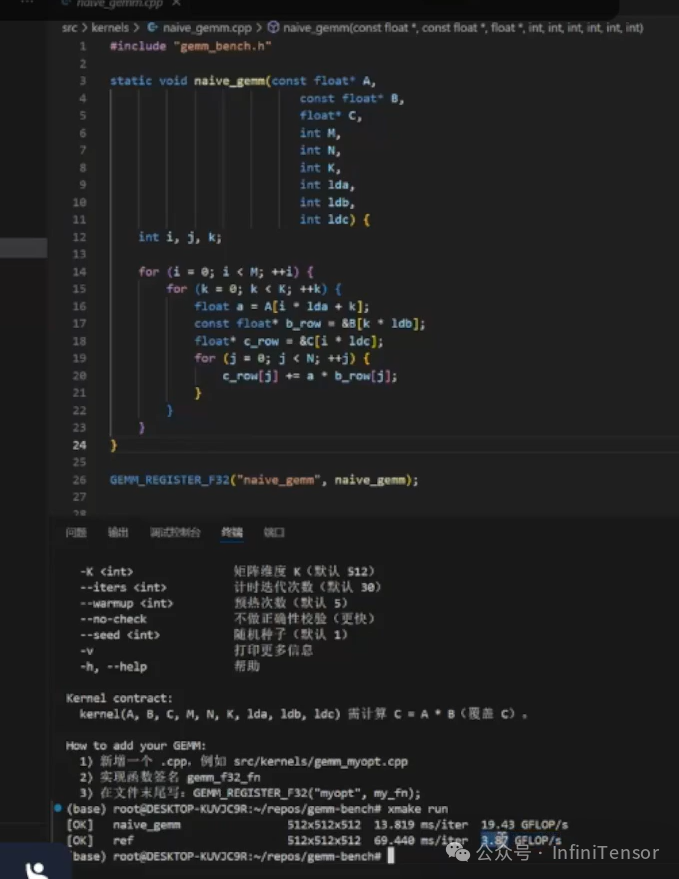The image size is (679, 879).
Task: Switch to the 调试控制台 panel tab
Action: pos(175,533)
